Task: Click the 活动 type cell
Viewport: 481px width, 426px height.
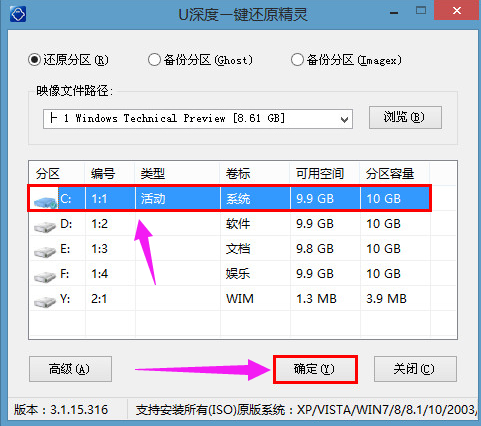Action: point(153,199)
